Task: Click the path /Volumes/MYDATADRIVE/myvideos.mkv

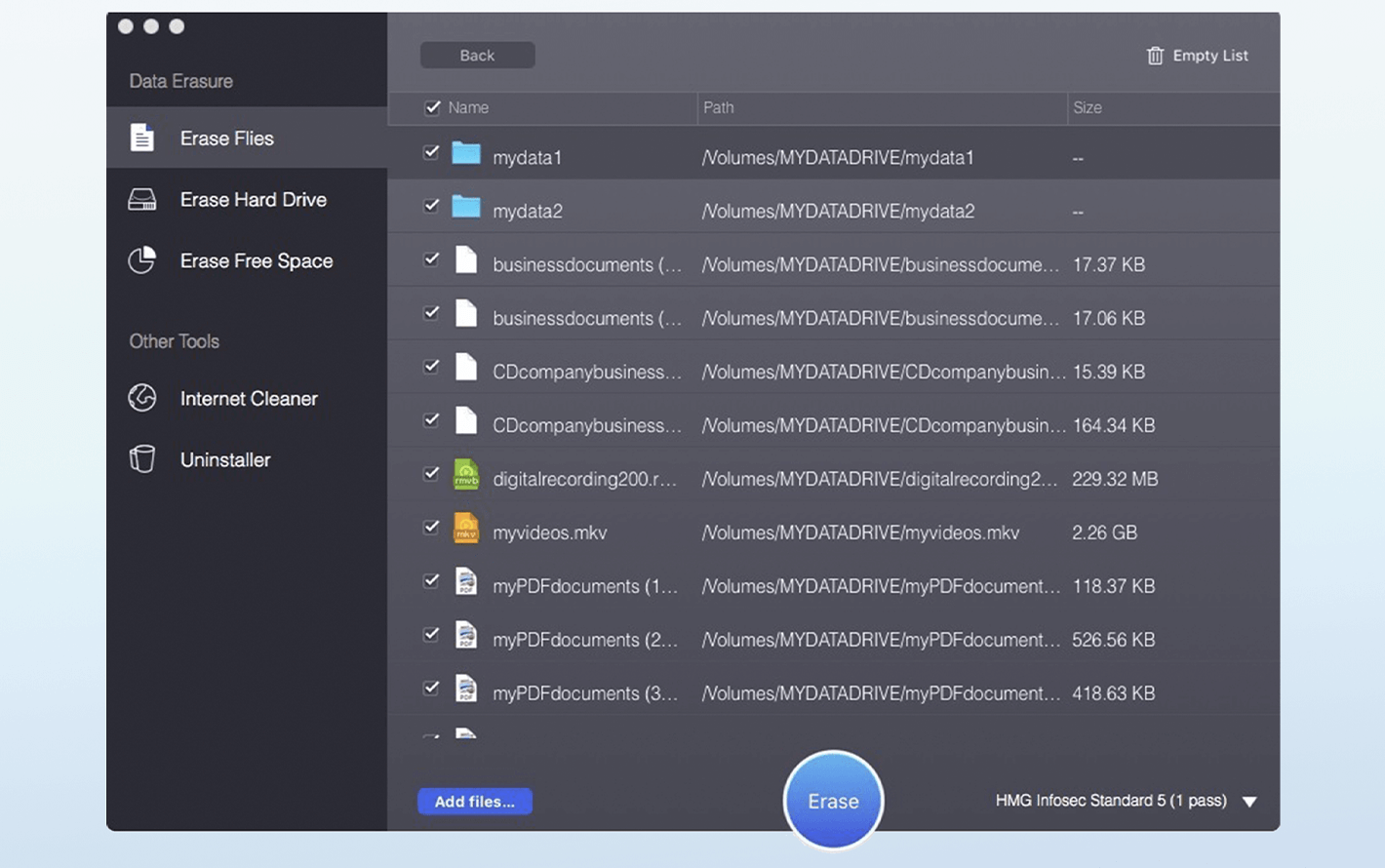Action: click(x=860, y=533)
